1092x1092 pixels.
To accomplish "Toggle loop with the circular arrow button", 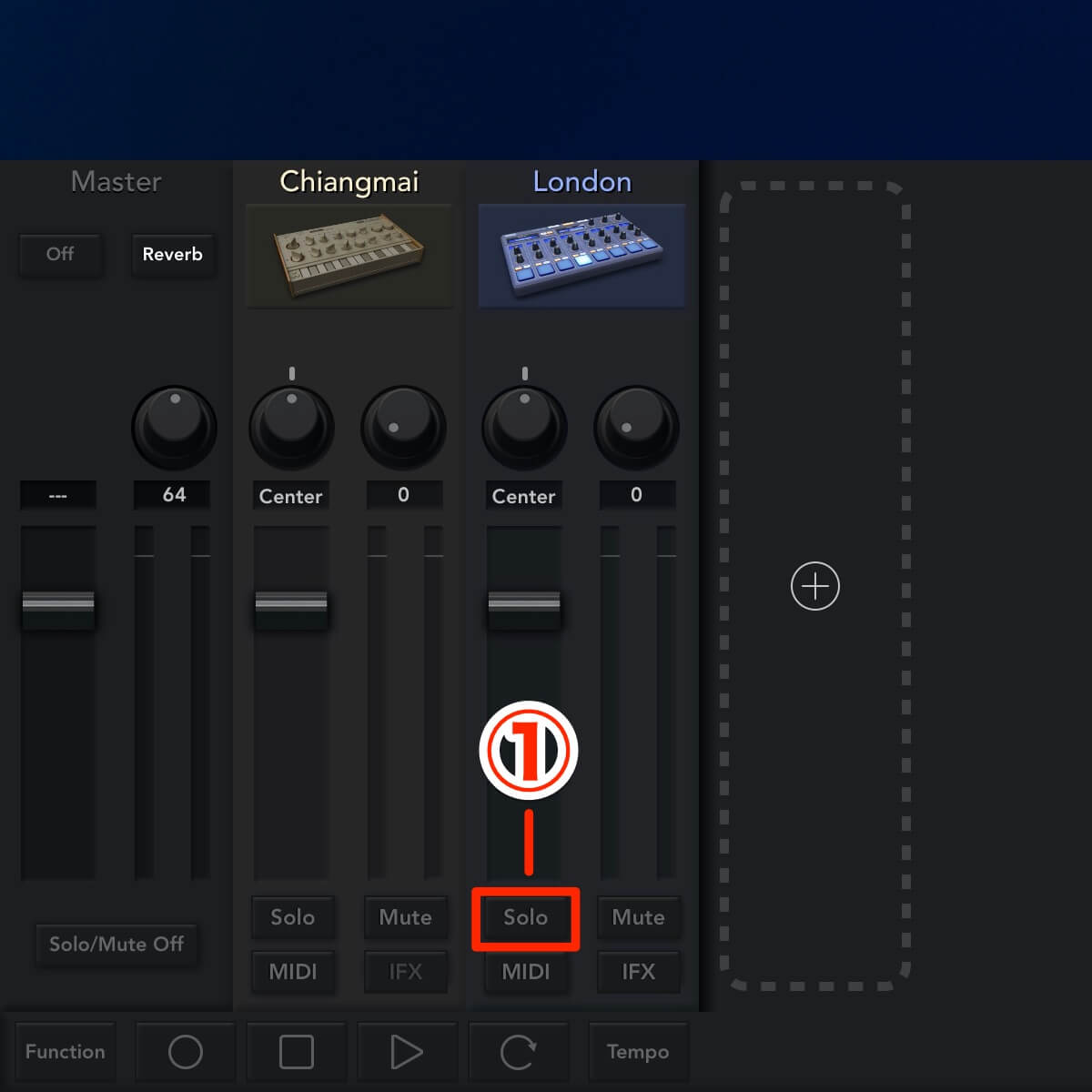I will 519,1052.
